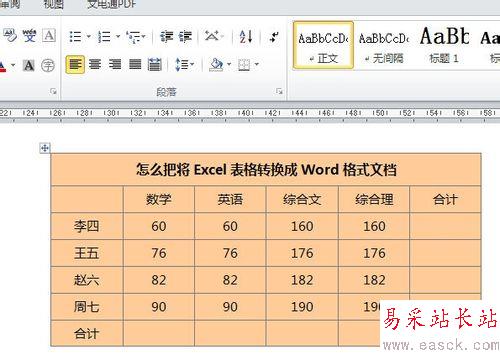Open the 段落 dialog launcher
This screenshot has height=360, width=500.
coord(279,91)
